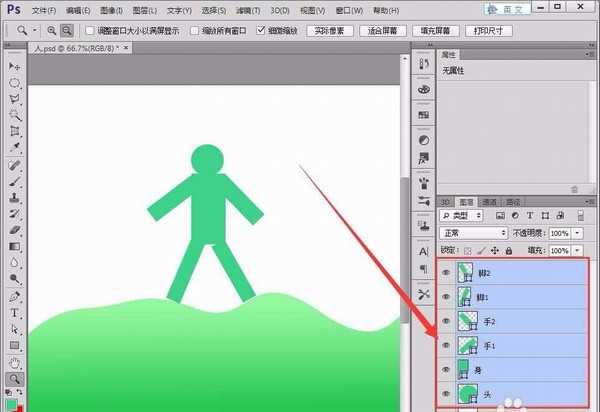Toggle visibility of the 身 layer
The height and width of the screenshot is (412, 600).
446,370
